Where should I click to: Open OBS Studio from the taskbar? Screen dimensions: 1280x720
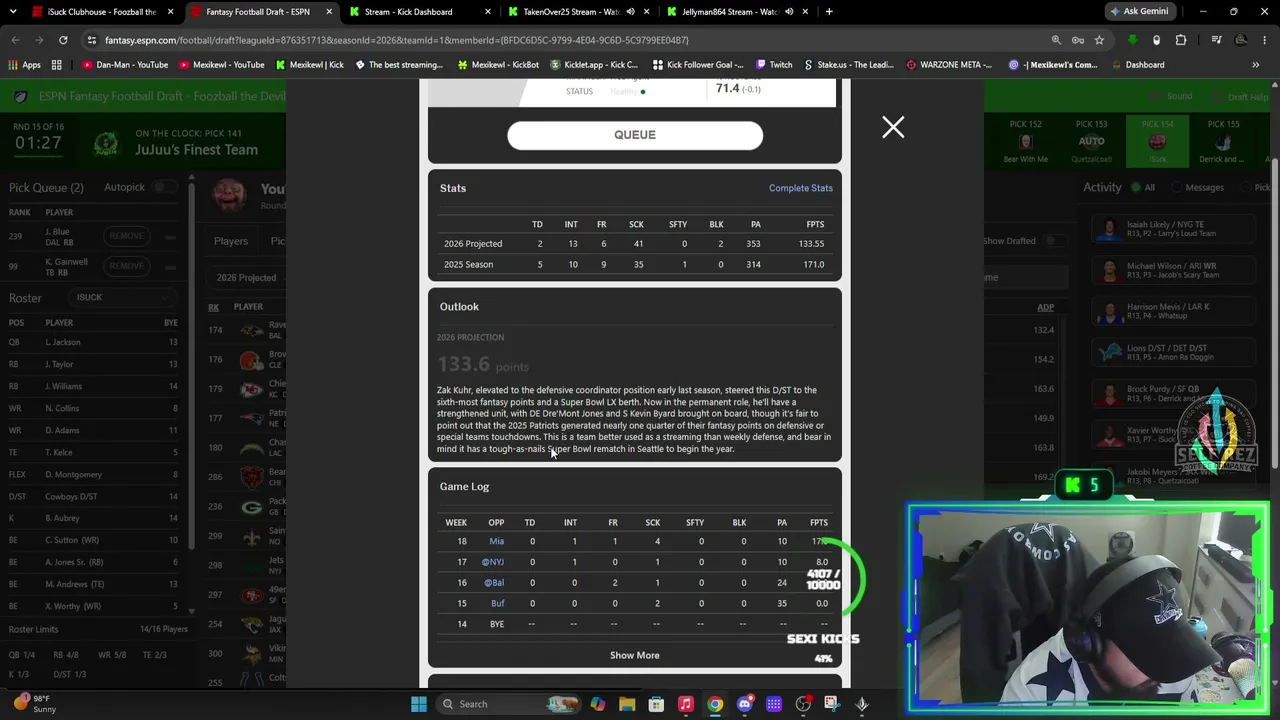(803, 704)
